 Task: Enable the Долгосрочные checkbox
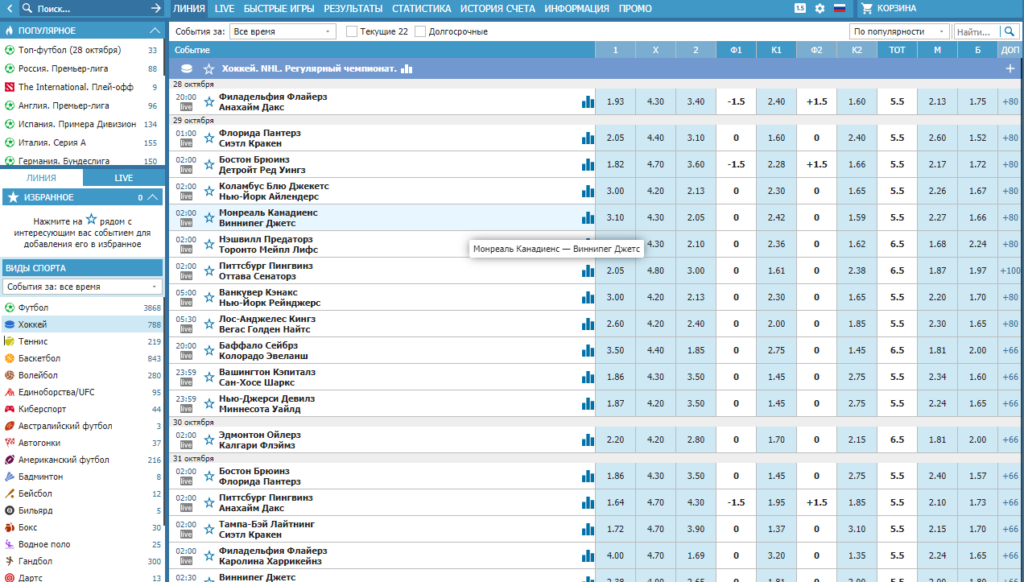[420, 31]
